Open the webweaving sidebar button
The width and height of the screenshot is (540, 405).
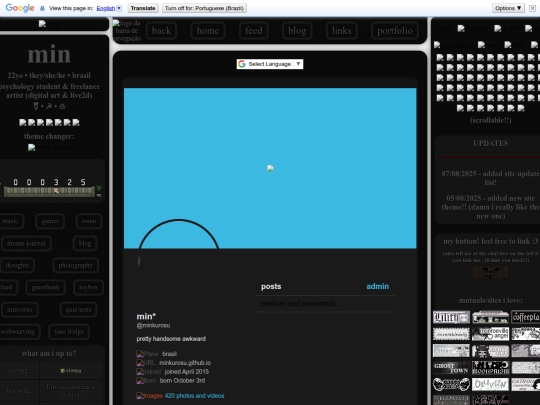tap(19, 332)
